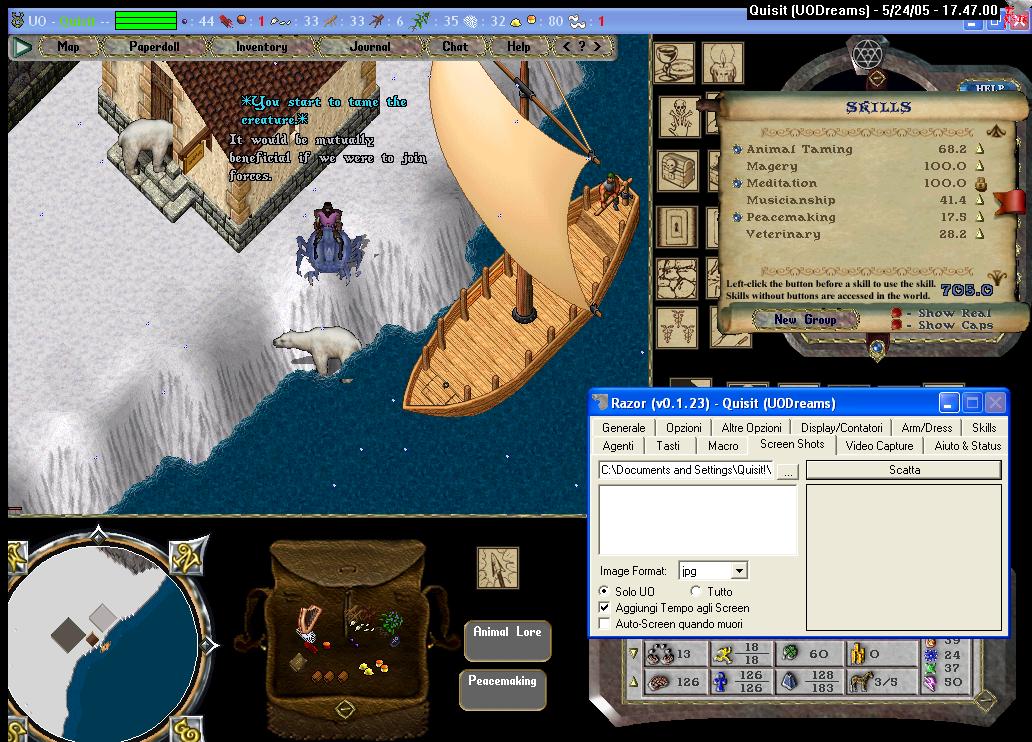Use the goblet and plate macro icon
Image resolution: width=1032 pixels, height=742 pixels.
674,63
